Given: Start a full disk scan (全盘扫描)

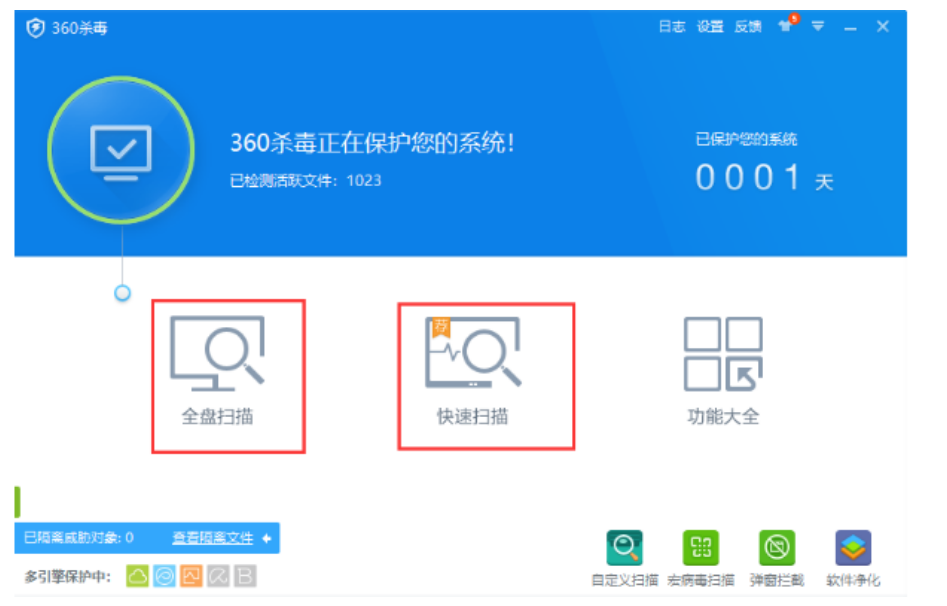Looking at the screenshot, I should [217, 372].
